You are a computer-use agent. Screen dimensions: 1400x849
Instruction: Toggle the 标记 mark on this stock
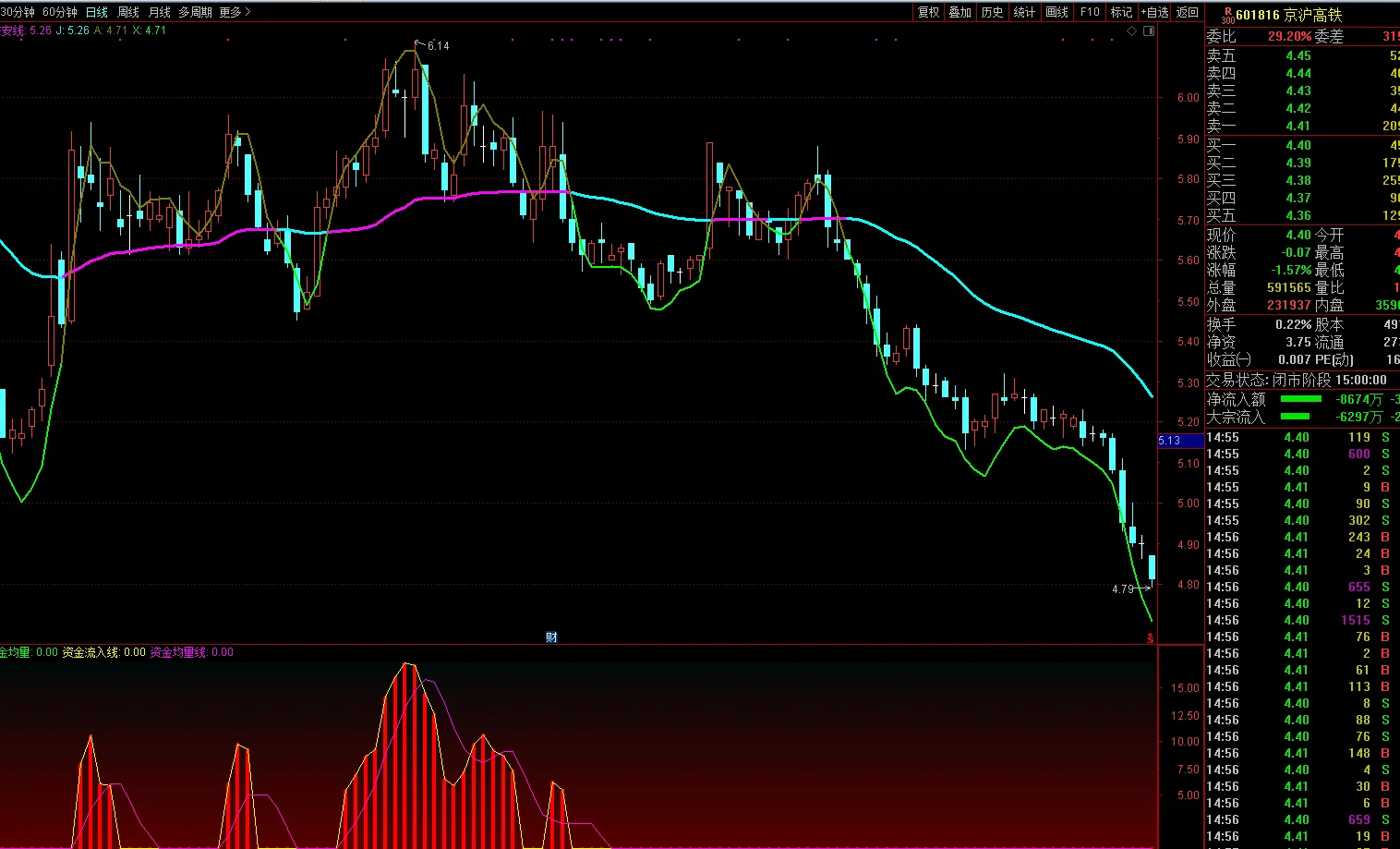pos(1121,12)
